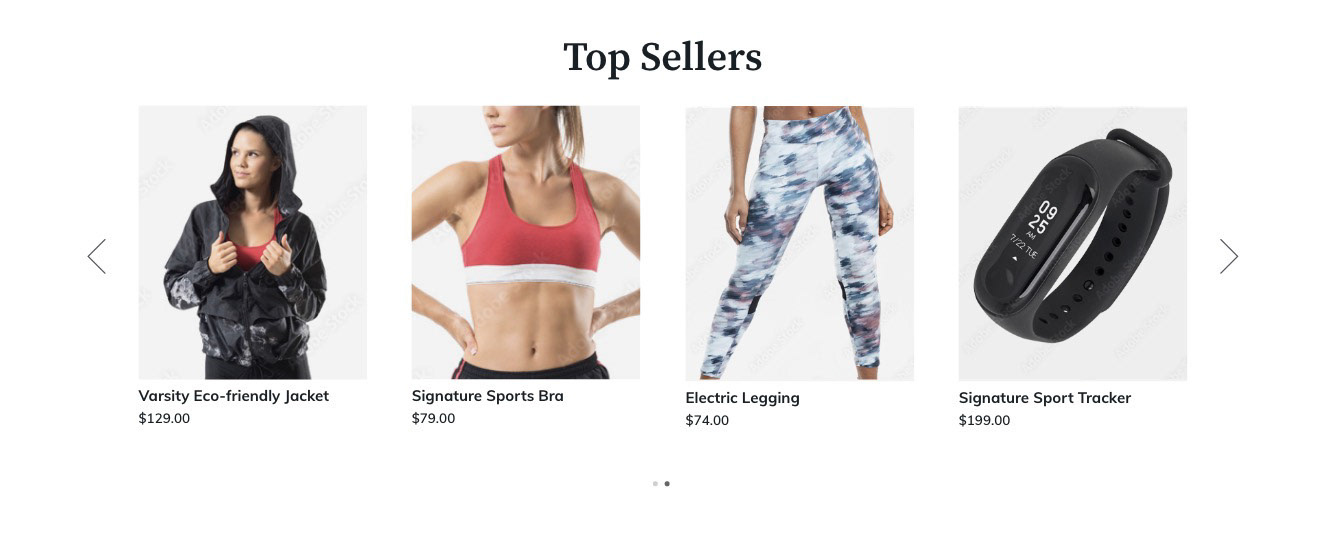Click the Signature Sport Tracker title link
The image size is (1322, 549).
point(1045,398)
